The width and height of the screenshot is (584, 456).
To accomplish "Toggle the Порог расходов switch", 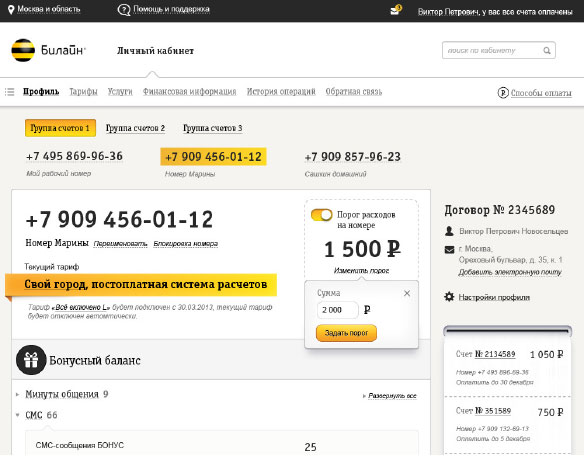I will pos(321,215).
